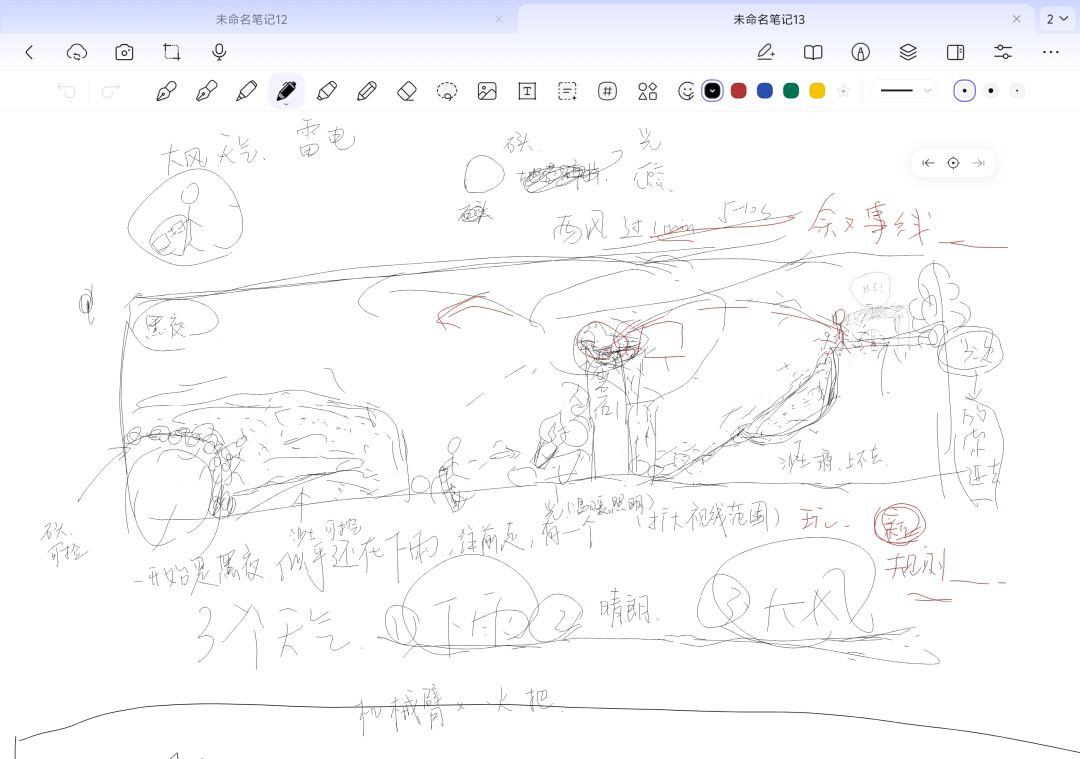Open the sticker emoji icon
Image resolution: width=1080 pixels, height=759 pixels.
[x=686, y=91]
